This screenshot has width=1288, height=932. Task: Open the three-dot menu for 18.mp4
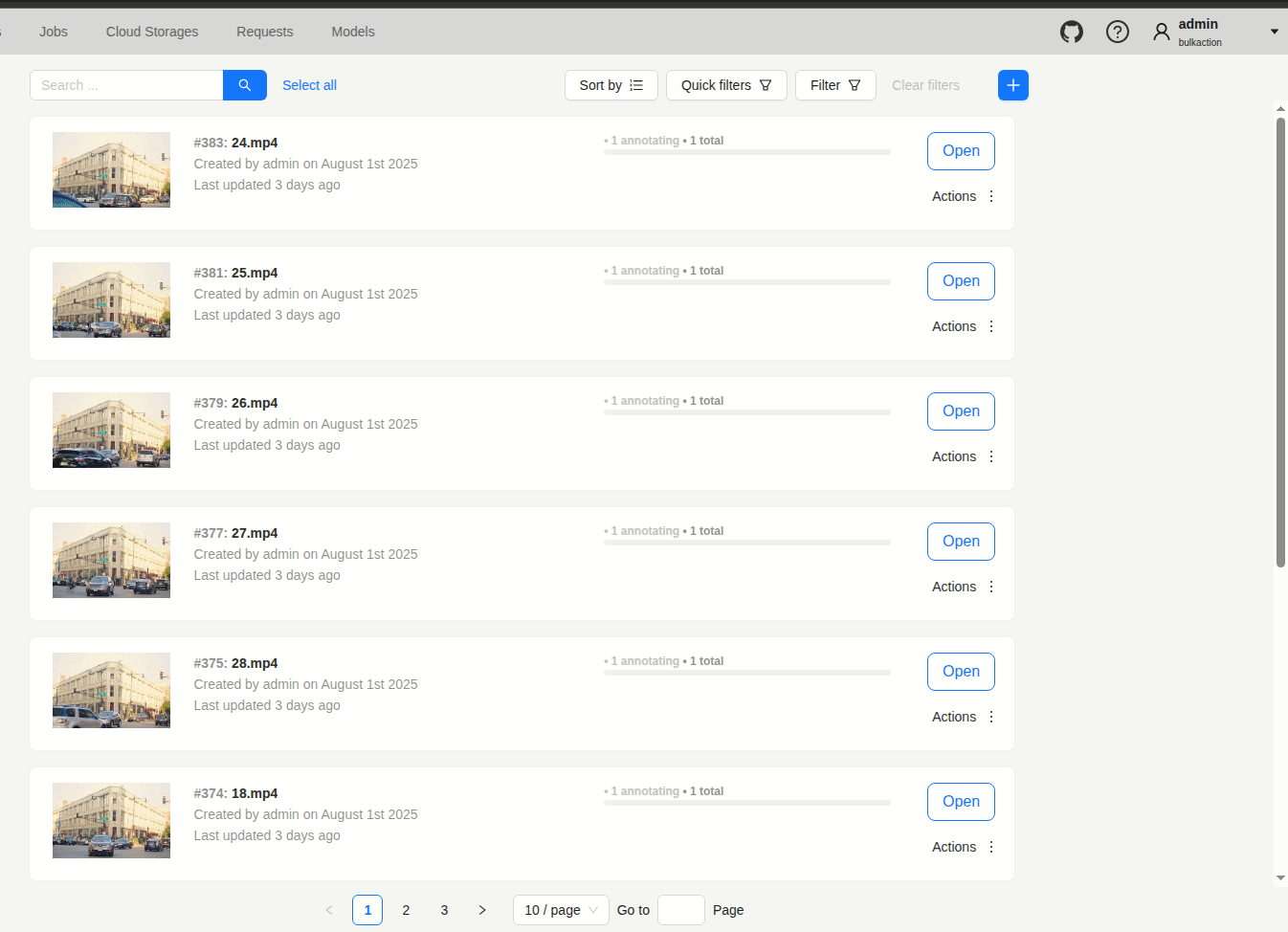tap(991, 847)
